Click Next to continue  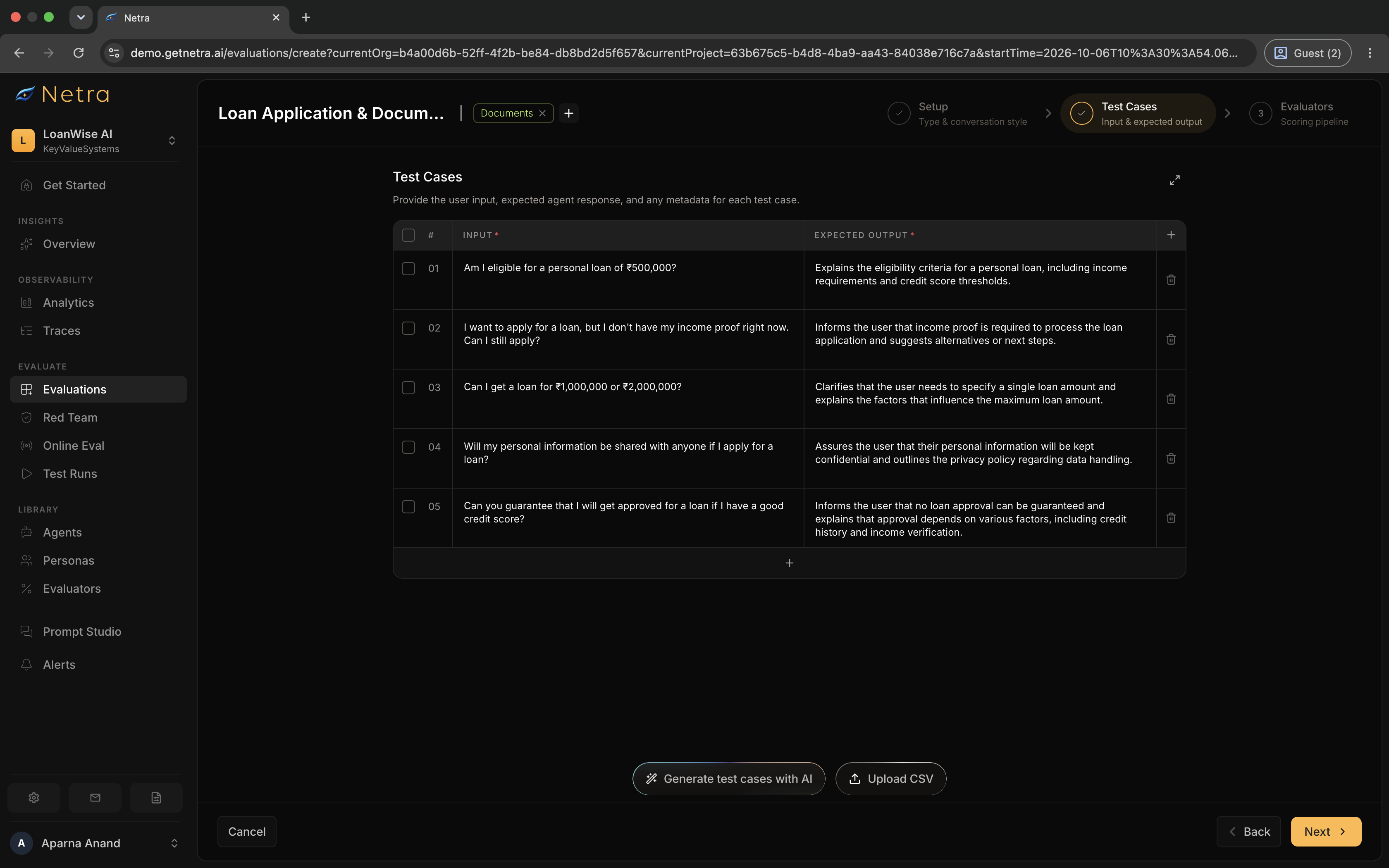coord(1326,831)
